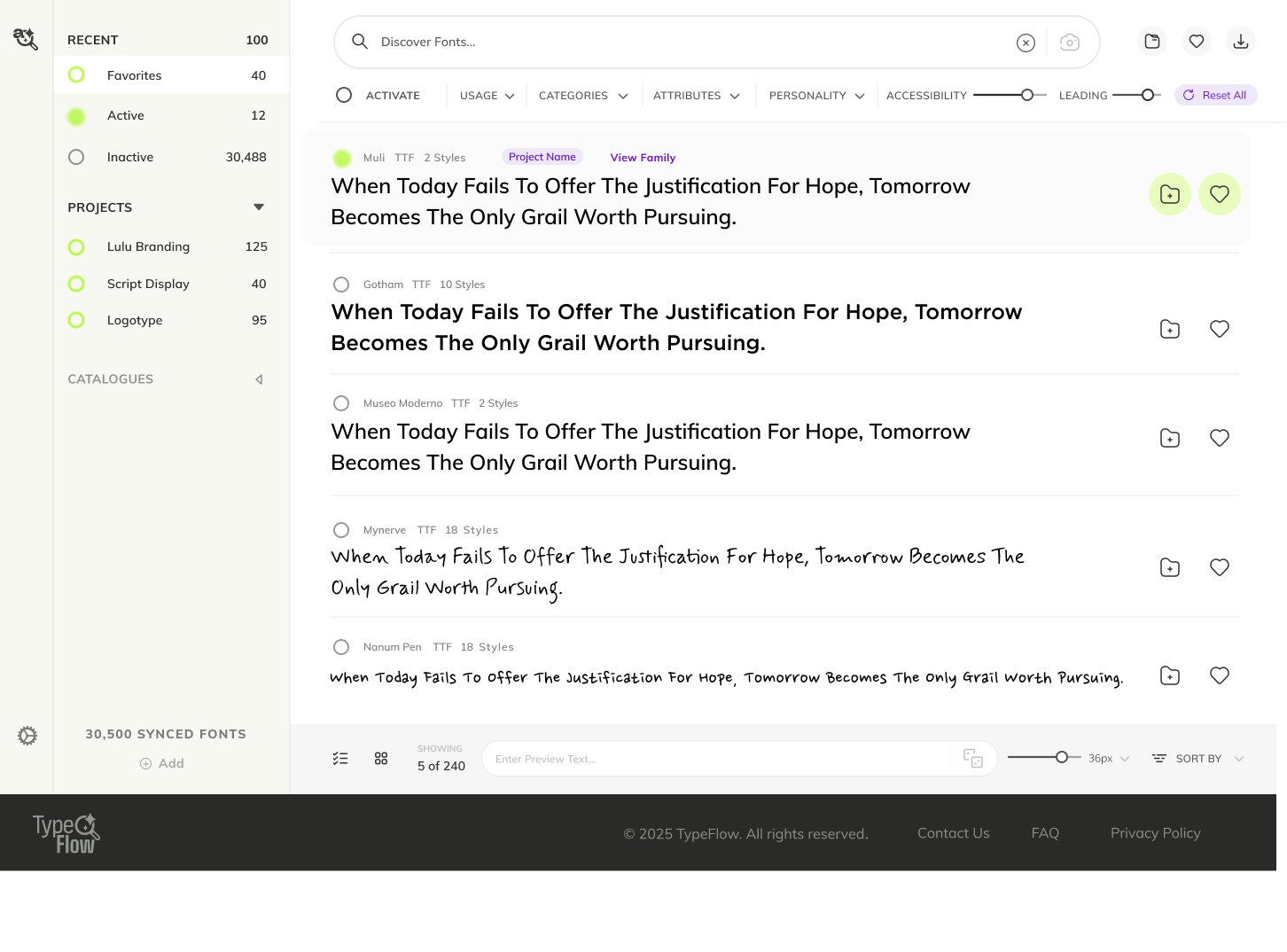Viewport: 1287px width, 952px height.
Task: Open the FAQ link
Action: [1045, 833]
